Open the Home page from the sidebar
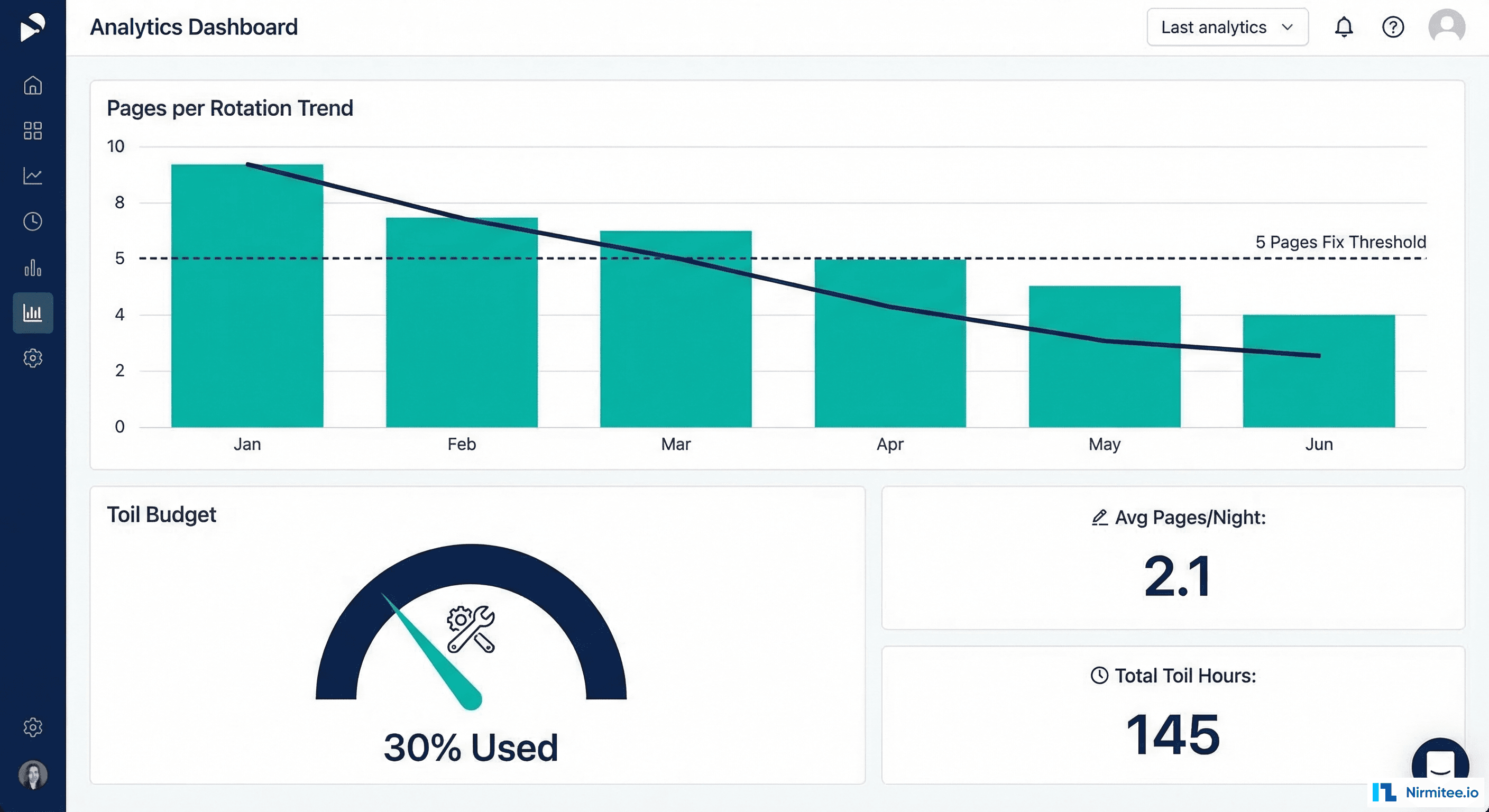 pyautogui.click(x=33, y=86)
